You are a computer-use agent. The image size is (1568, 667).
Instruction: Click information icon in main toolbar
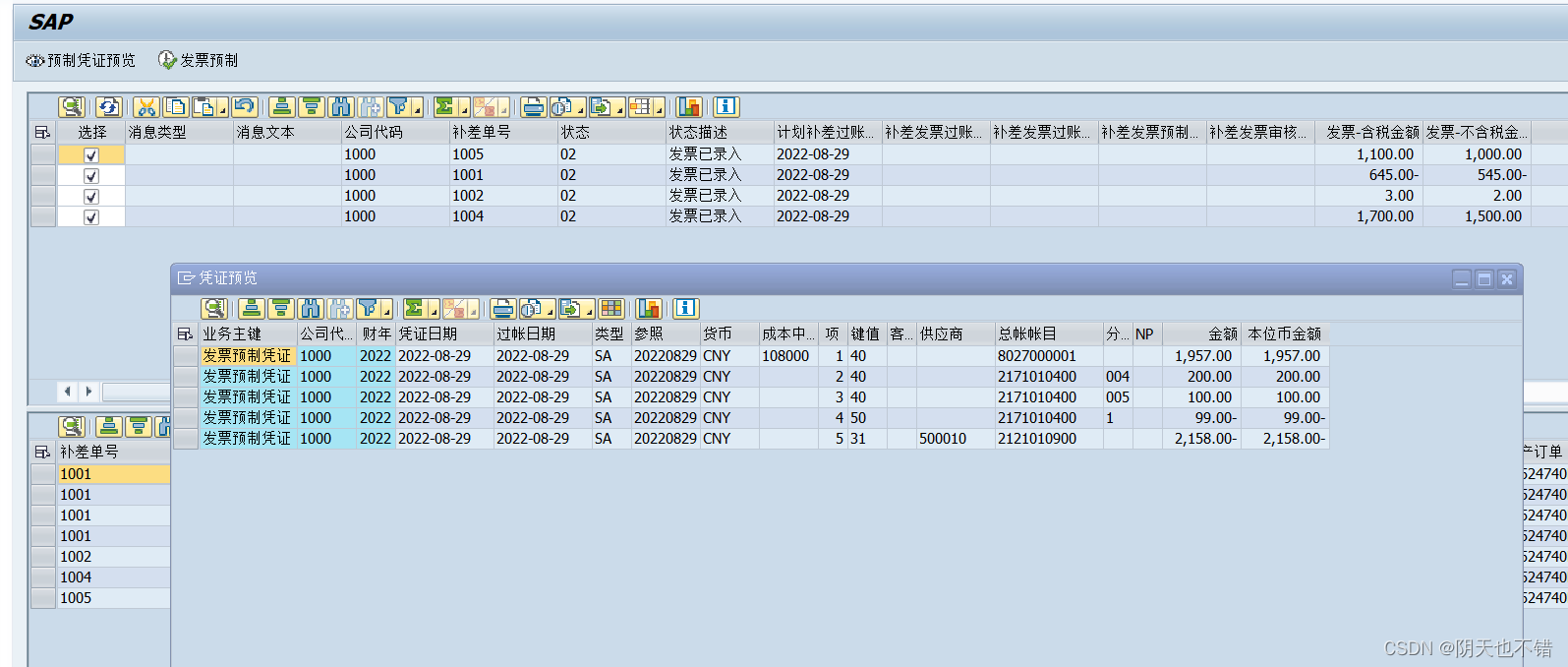[726, 106]
